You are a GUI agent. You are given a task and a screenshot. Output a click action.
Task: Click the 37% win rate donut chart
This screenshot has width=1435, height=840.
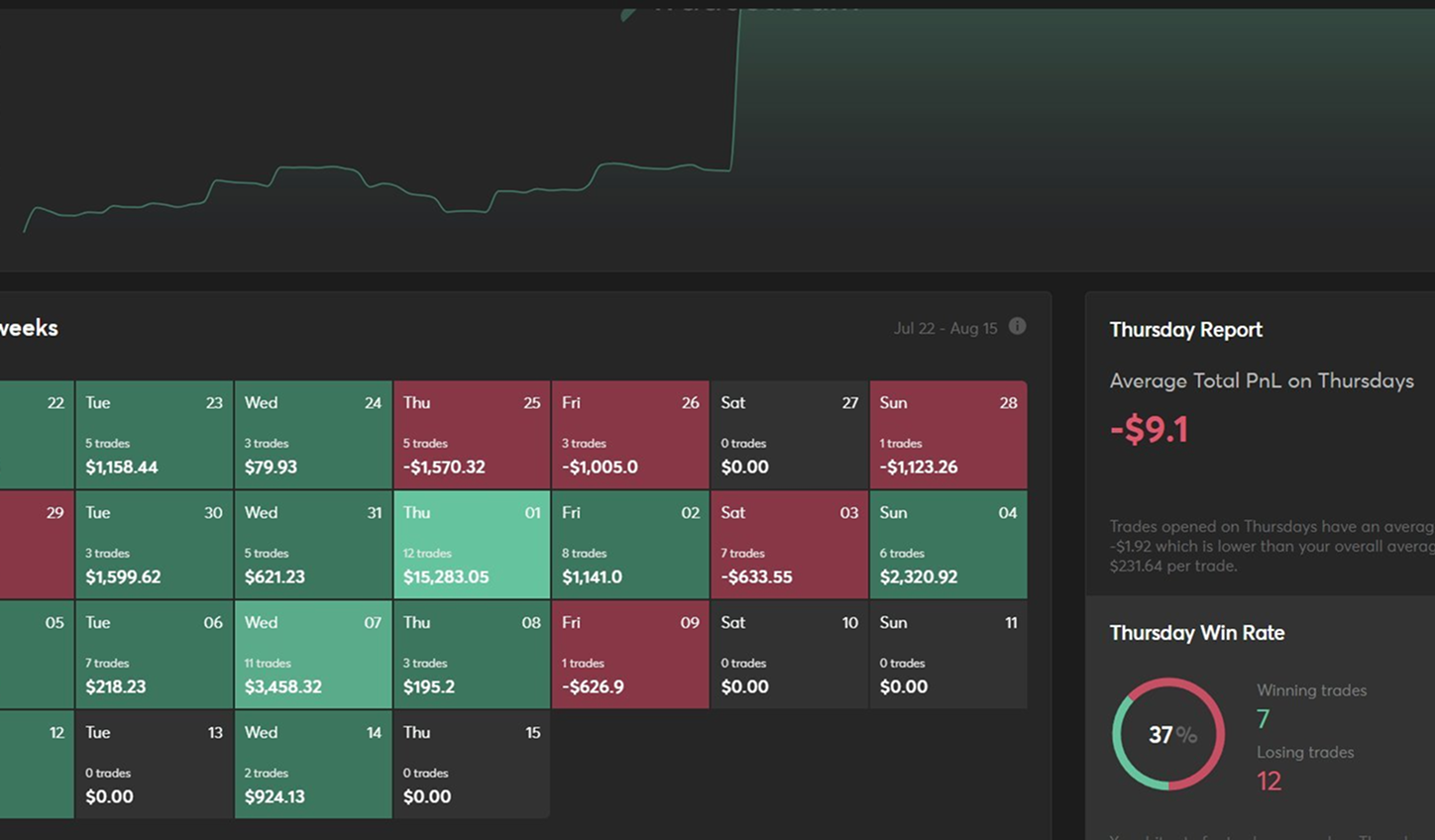pos(1168,734)
